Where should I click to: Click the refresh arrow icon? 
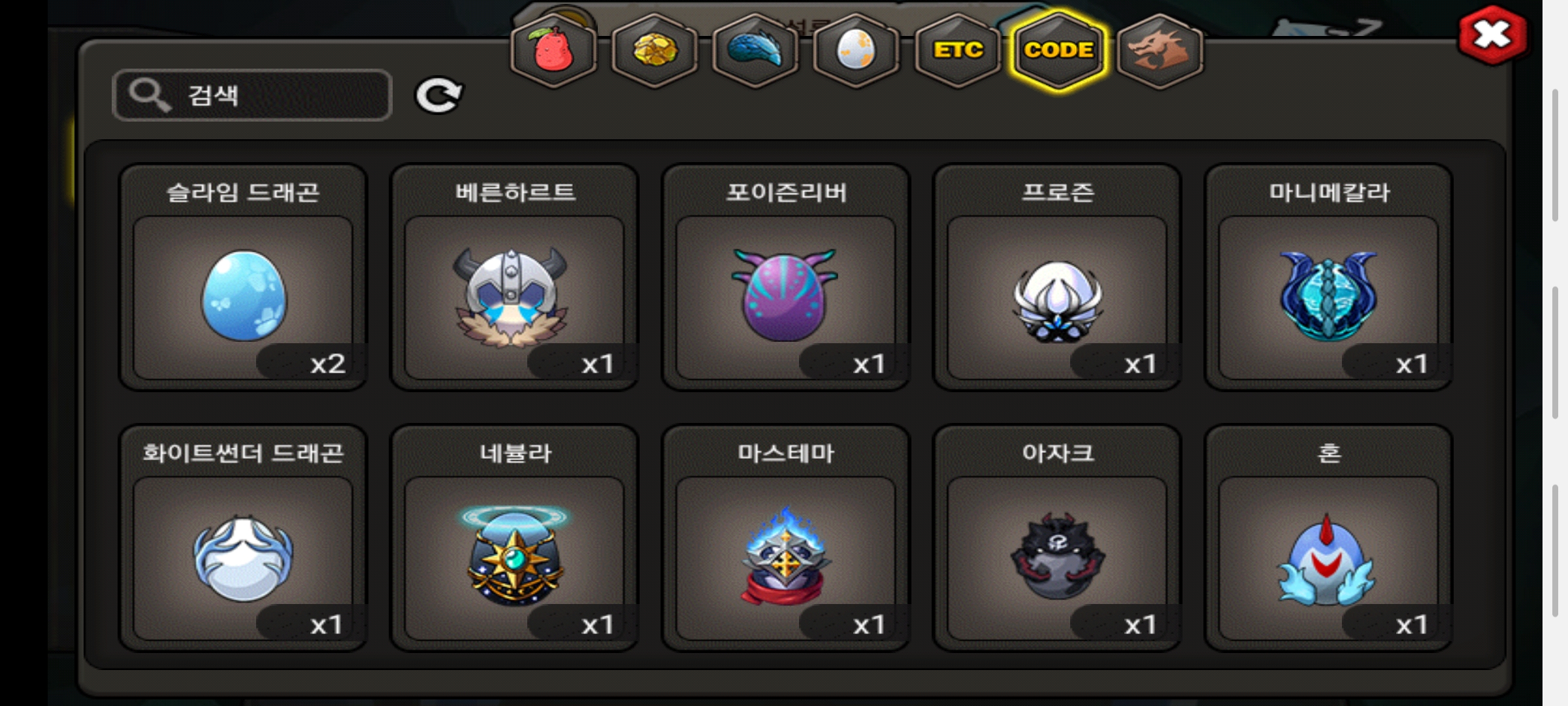(439, 95)
